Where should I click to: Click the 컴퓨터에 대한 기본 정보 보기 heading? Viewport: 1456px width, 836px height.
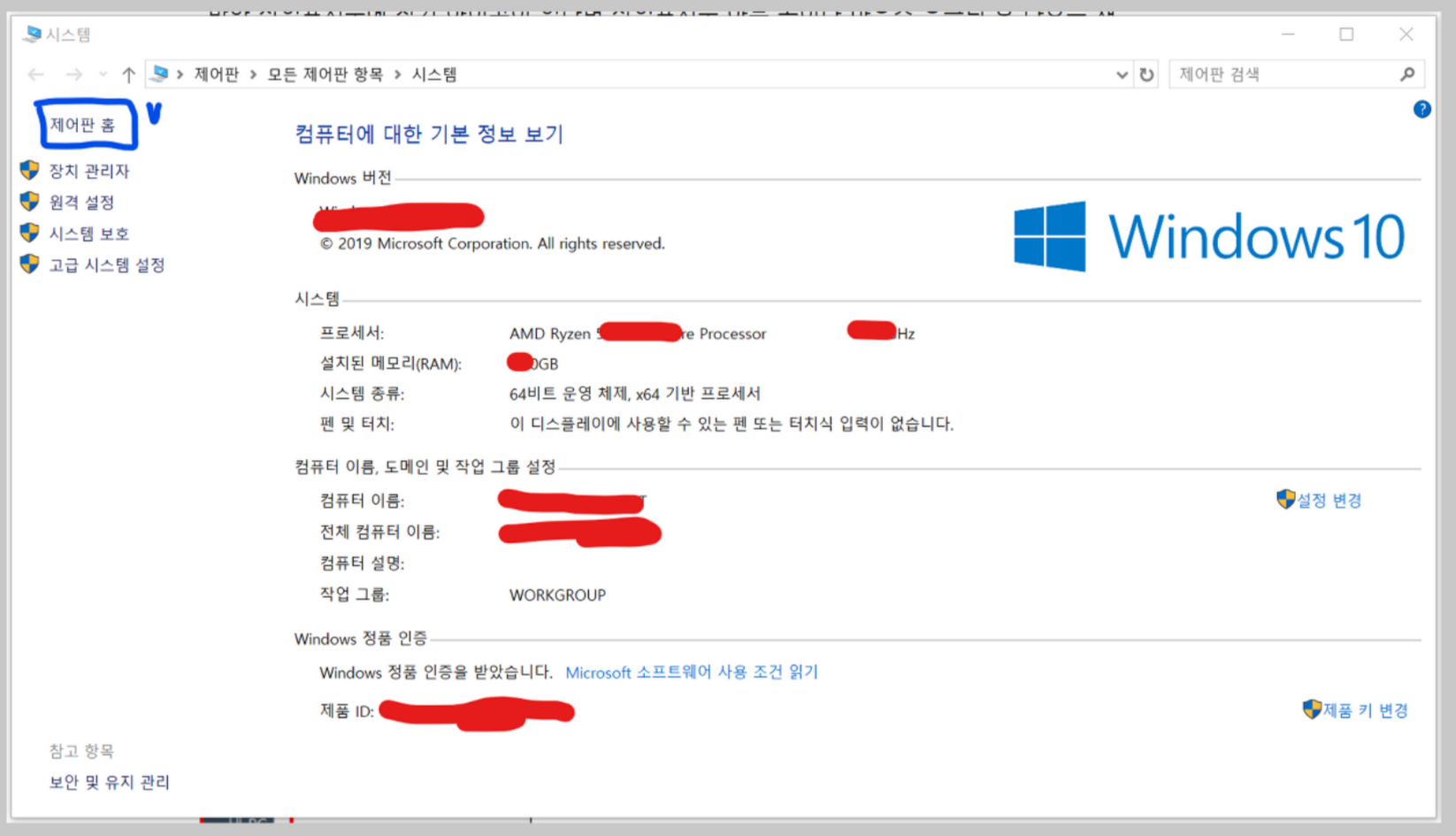point(429,134)
